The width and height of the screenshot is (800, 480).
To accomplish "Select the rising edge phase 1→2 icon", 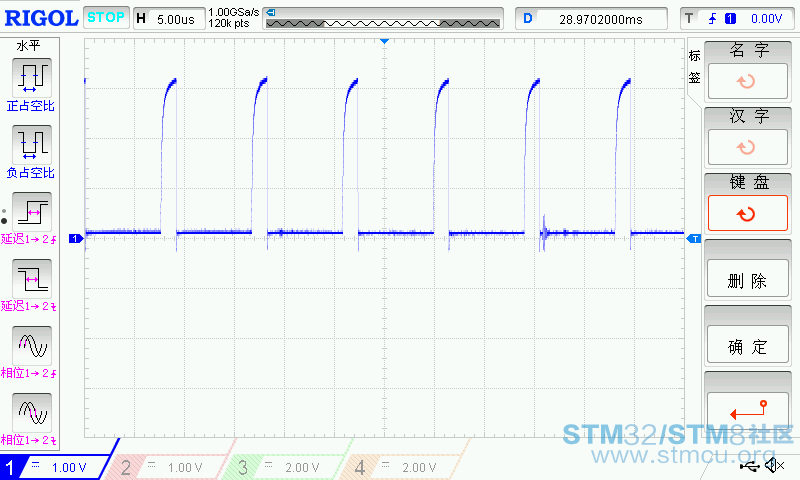I will pos(32,346).
